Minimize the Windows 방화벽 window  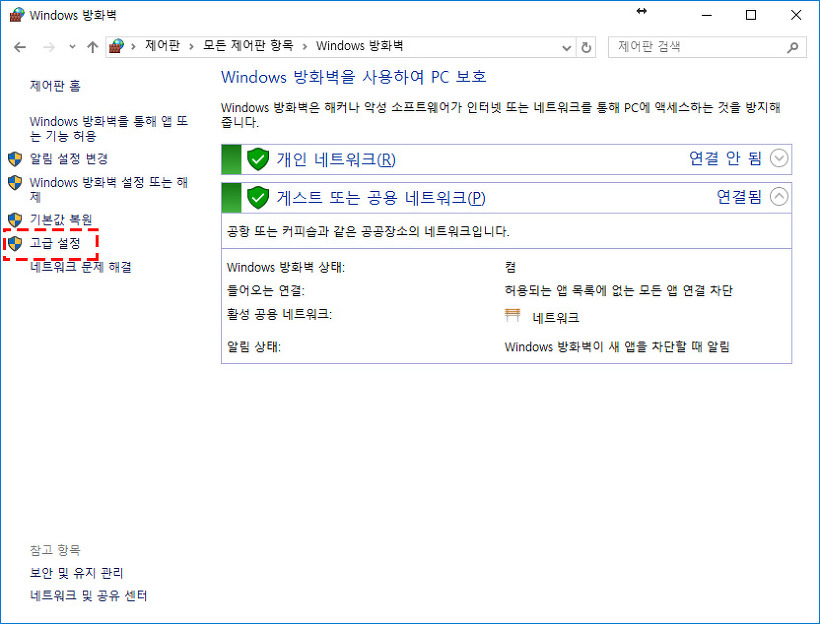tap(707, 15)
